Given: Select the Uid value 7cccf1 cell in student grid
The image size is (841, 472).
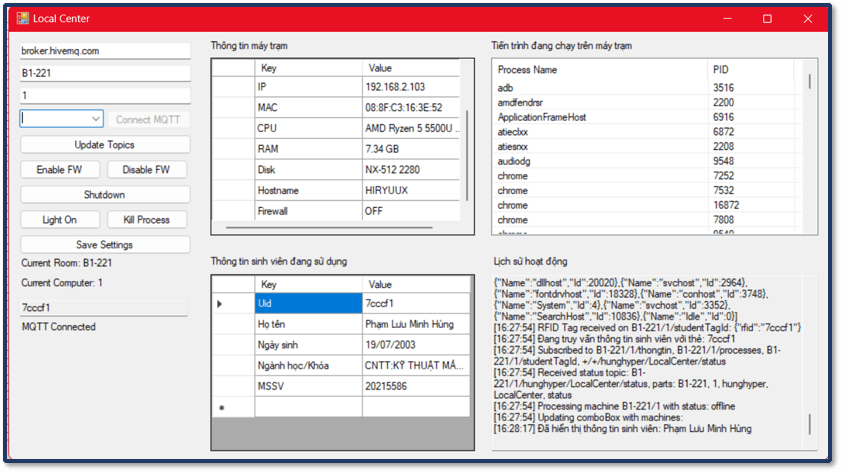Looking at the screenshot, I should click(416, 304).
